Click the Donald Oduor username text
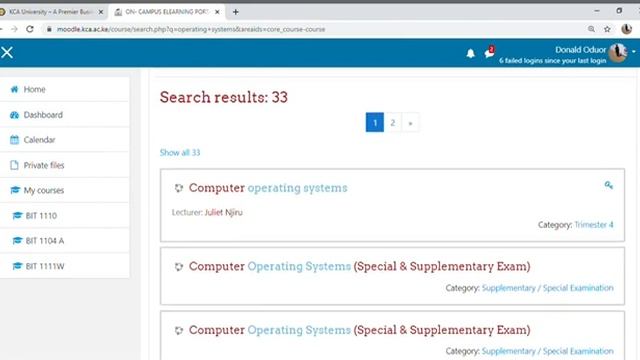 (580, 50)
